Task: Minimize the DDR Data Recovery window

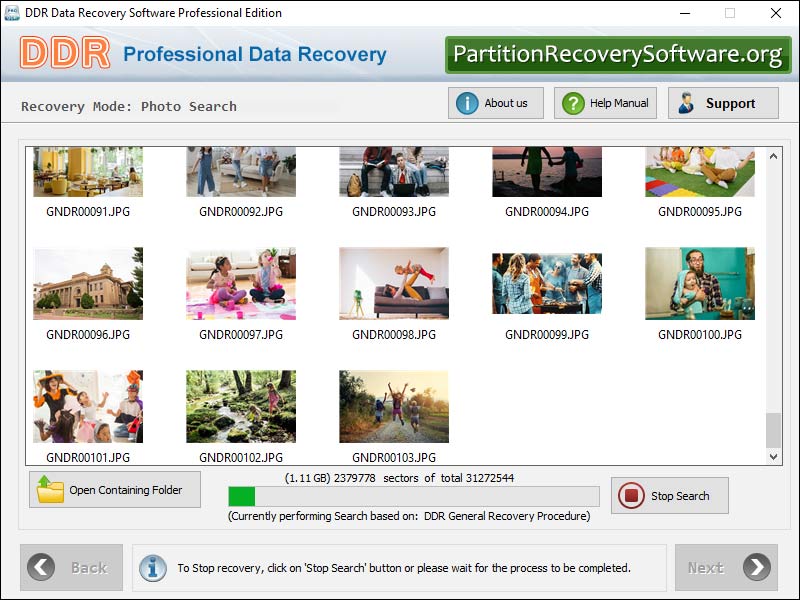Action: coord(685,13)
